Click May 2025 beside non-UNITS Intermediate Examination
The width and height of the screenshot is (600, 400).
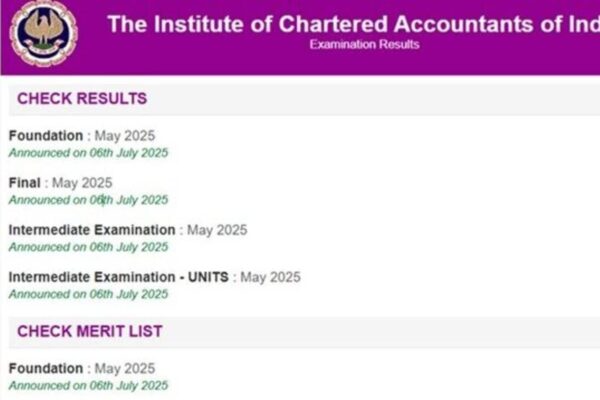tap(217, 230)
